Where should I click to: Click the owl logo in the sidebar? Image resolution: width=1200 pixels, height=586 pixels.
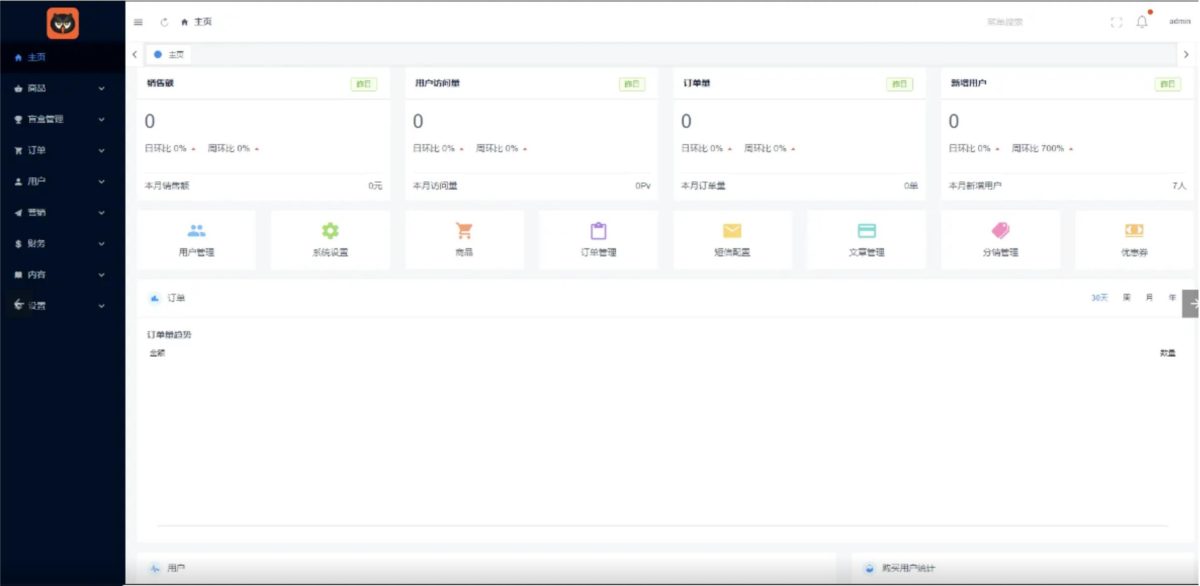pos(62,22)
